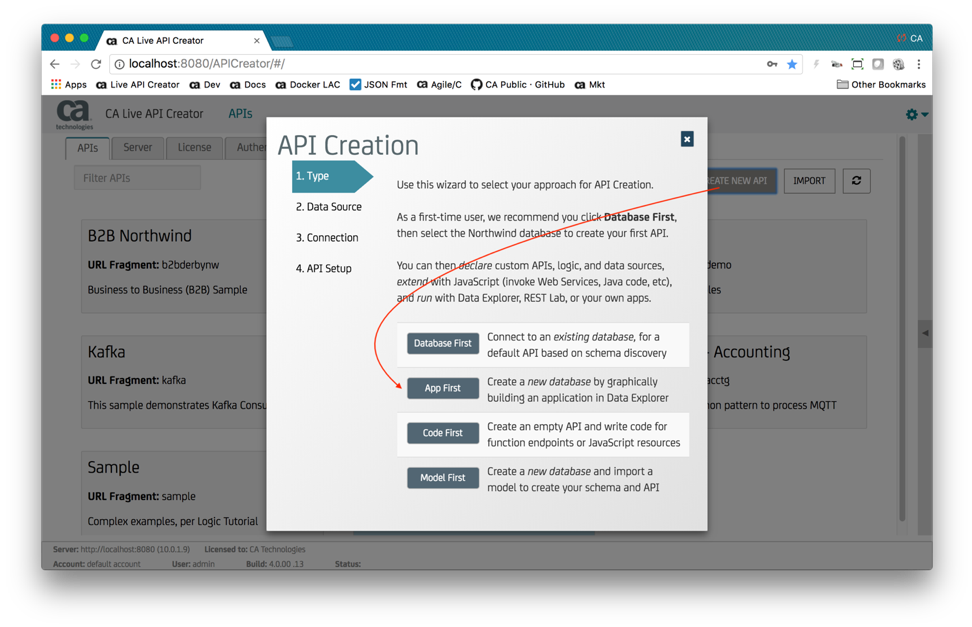
Task: Choose the App First approach
Action: click(443, 388)
